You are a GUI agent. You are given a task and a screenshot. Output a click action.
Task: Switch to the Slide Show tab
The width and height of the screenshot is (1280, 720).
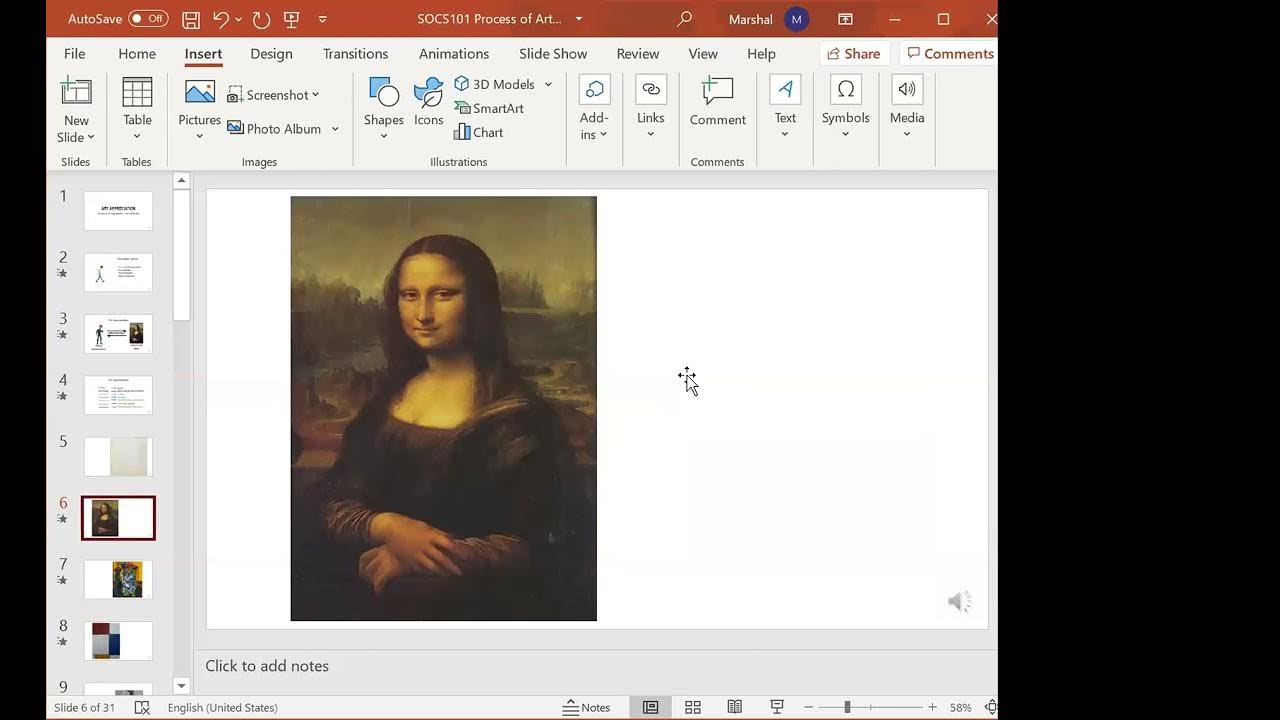click(x=553, y=54)
